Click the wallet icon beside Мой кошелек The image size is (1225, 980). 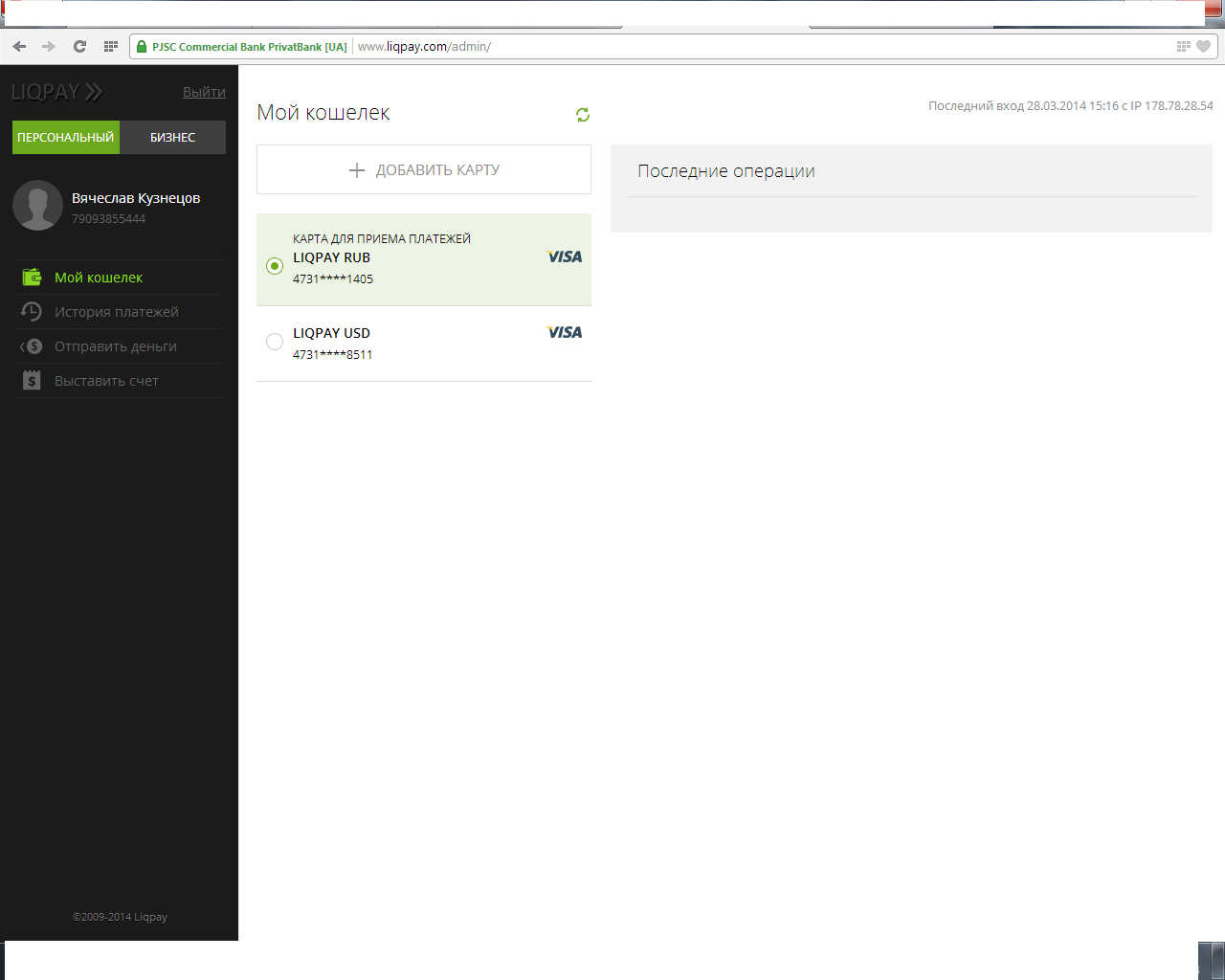tap(32, 278)
